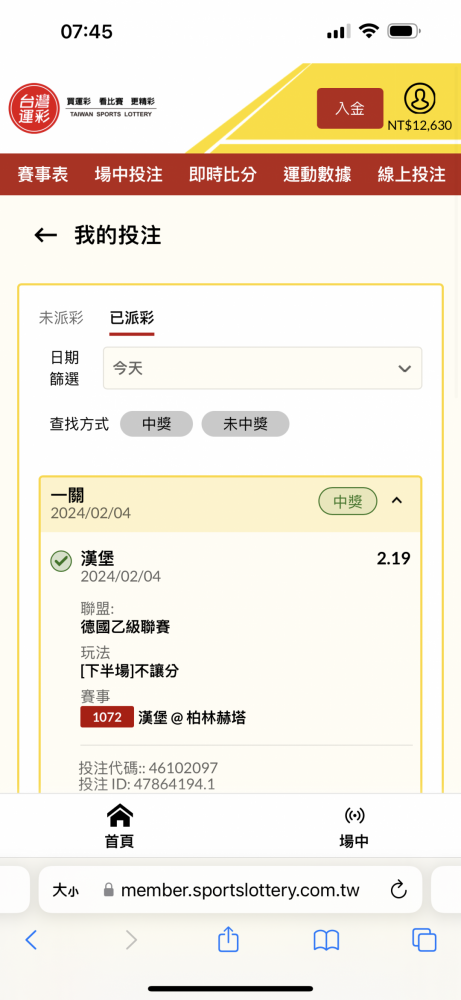Image resolution: width=461 pixels, height=1000 pixels.
Task: Collapse the 一關 bet card chevron
Action: click(397, 501)
